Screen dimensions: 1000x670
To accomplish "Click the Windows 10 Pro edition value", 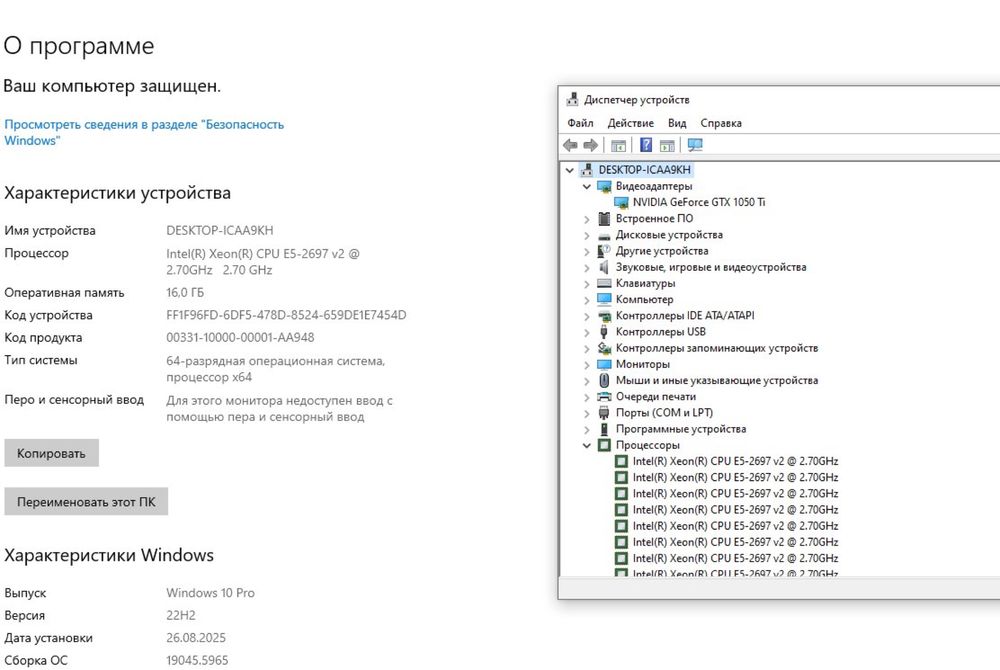I will pos(210,593).
